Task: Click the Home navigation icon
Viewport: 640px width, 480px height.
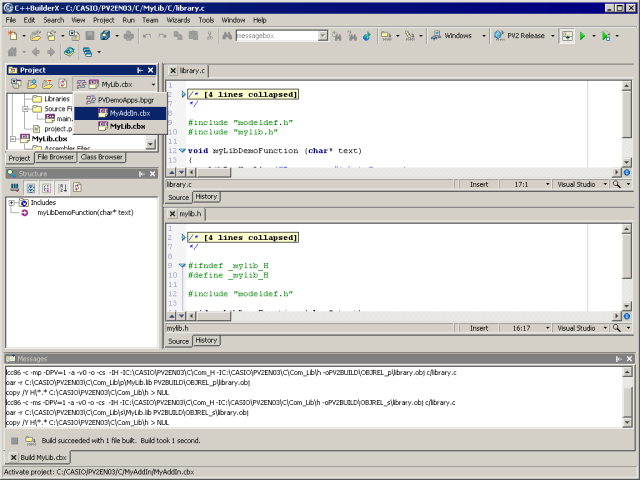Action: [x=13, y=52]
